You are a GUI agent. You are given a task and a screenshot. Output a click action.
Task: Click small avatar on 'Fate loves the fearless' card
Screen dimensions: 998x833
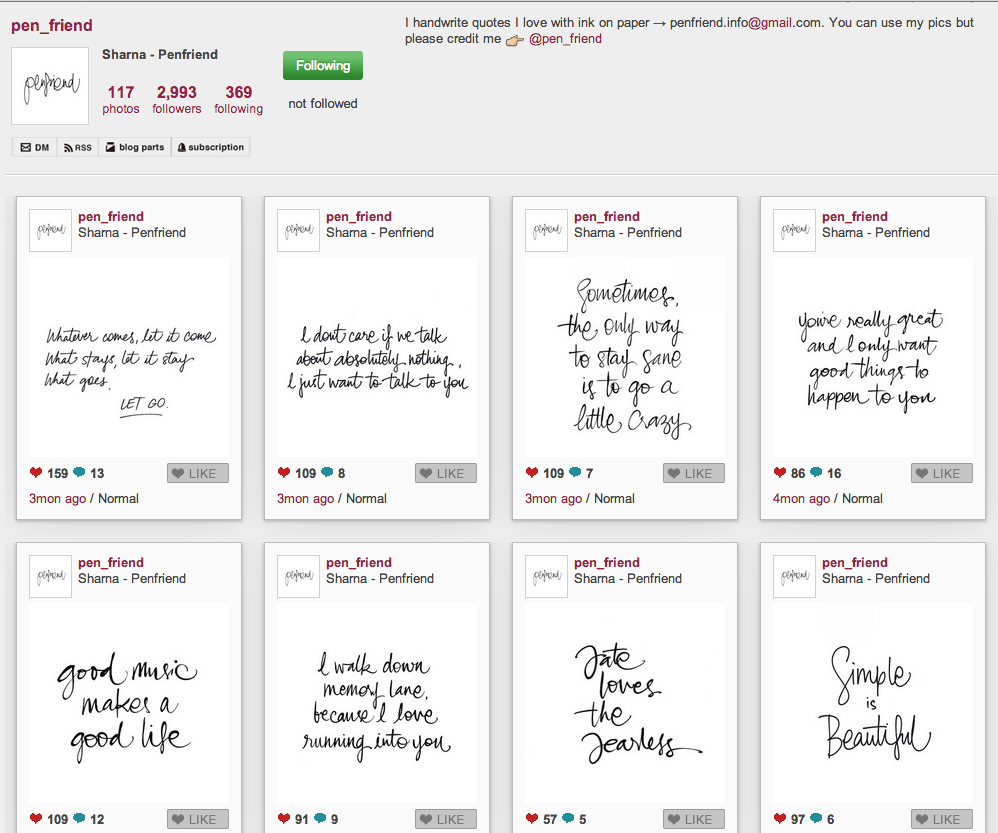click(546, 577)
